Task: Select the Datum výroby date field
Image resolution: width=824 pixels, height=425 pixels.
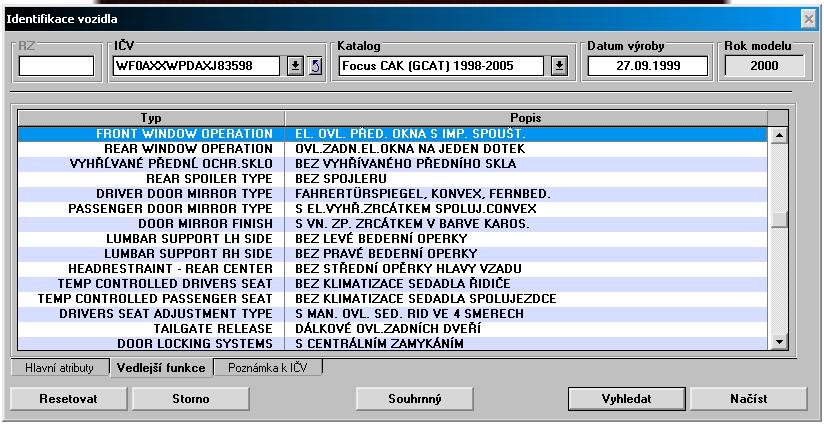Action: (x=648, y=66)
